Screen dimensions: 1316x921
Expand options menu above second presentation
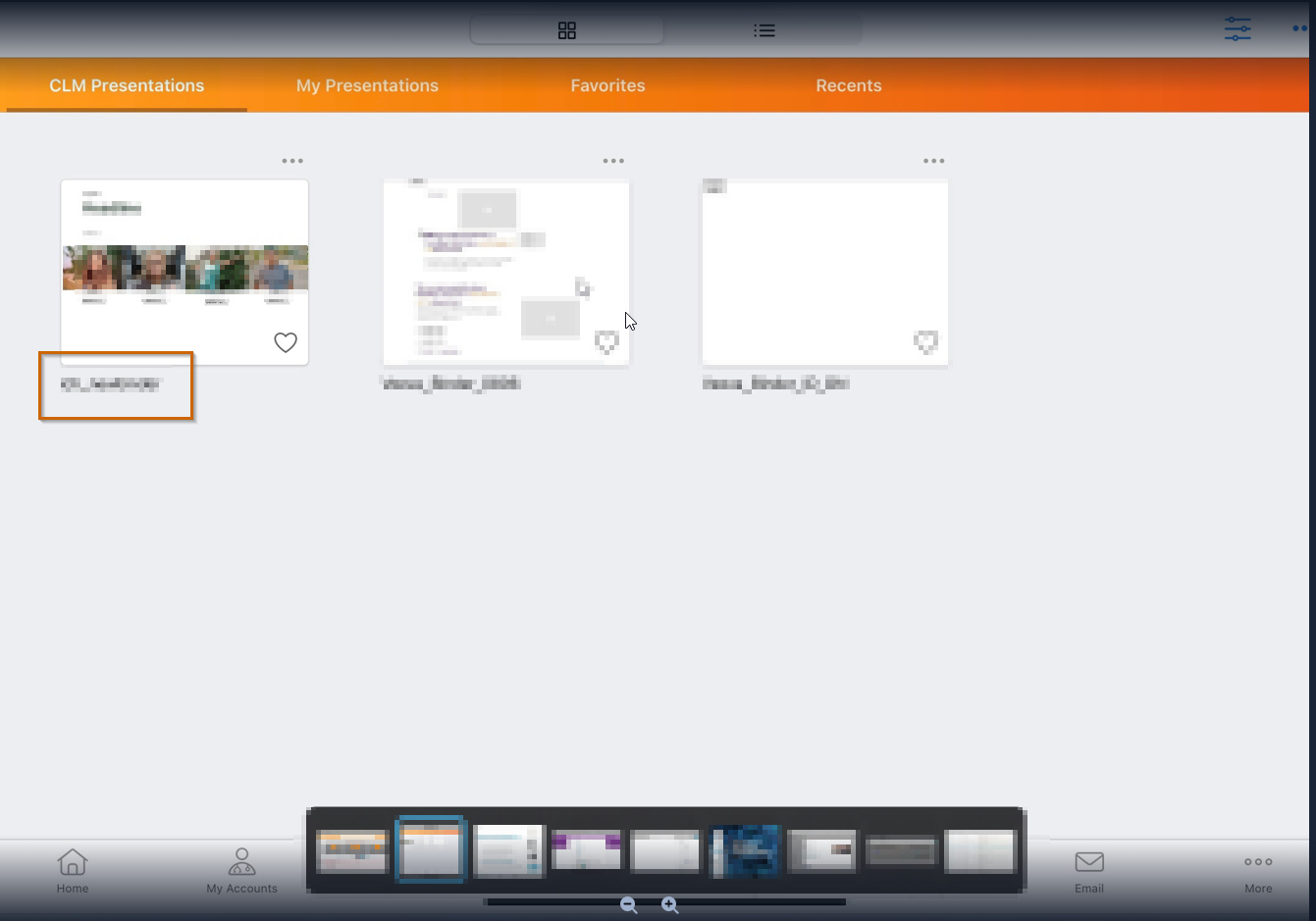tap(613, 161)
